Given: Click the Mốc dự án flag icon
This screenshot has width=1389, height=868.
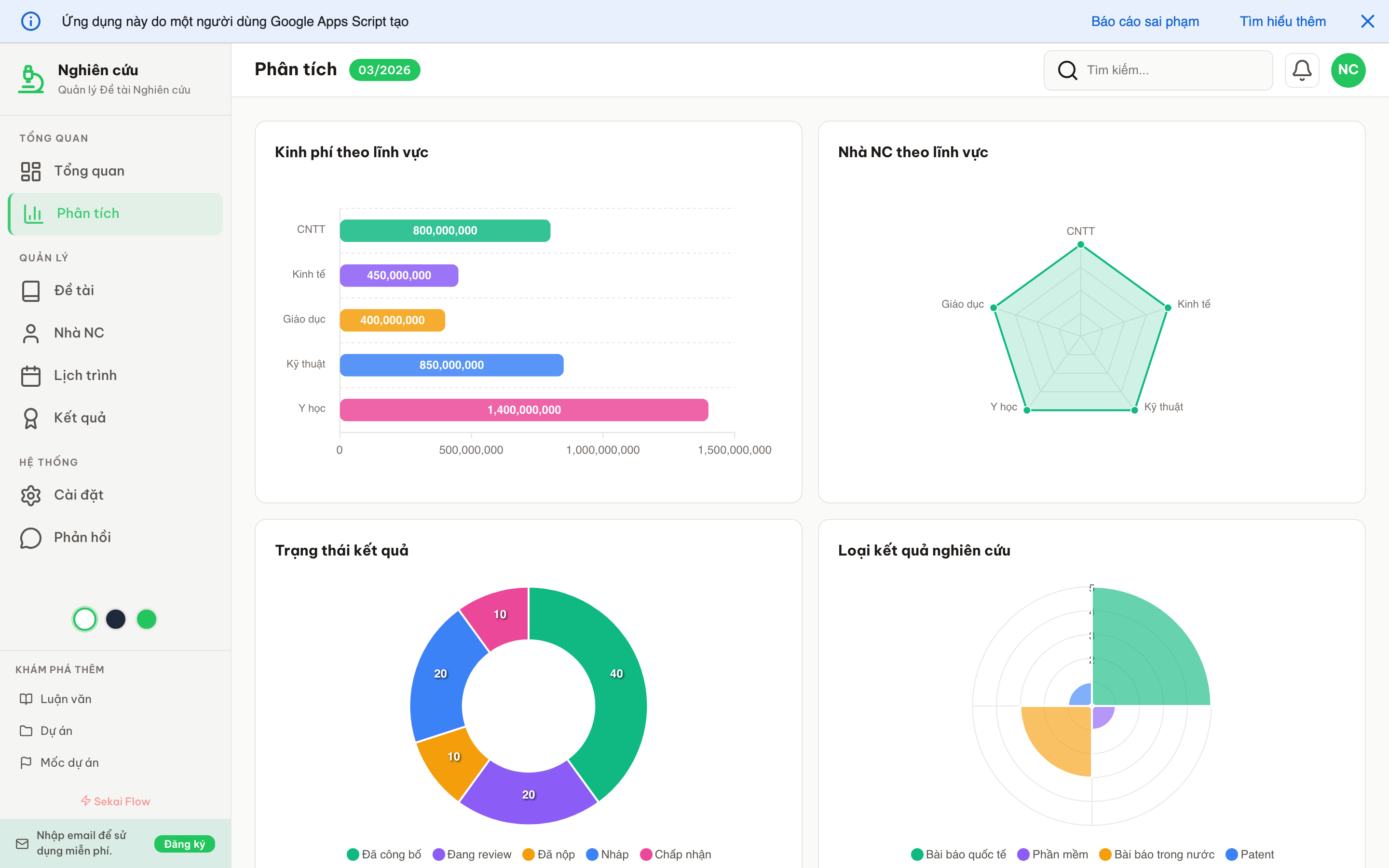Looking at the screenshot, I should tap(27, 762).
